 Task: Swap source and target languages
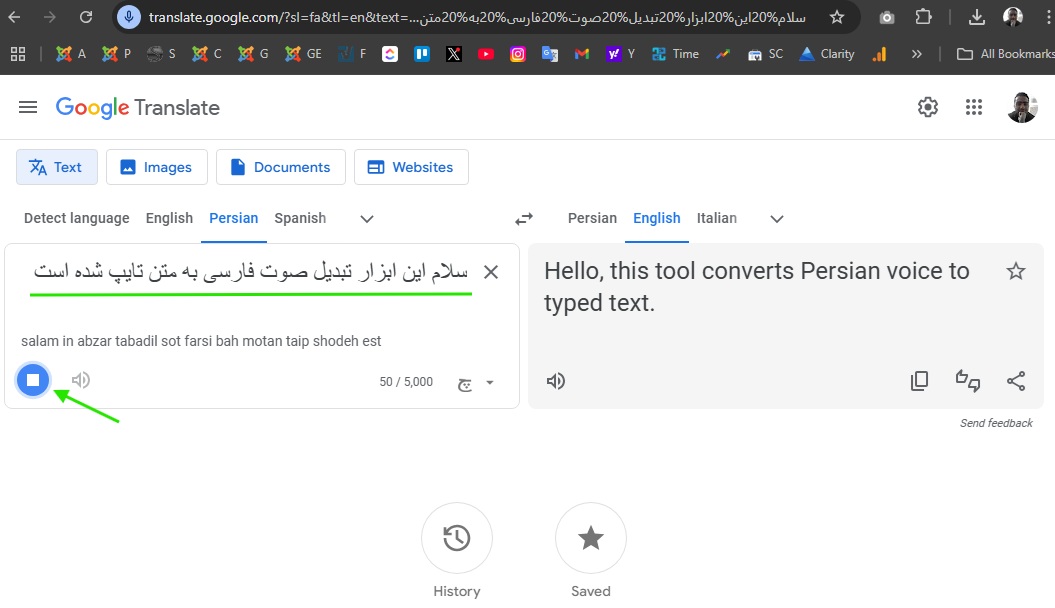click(523, 219)
